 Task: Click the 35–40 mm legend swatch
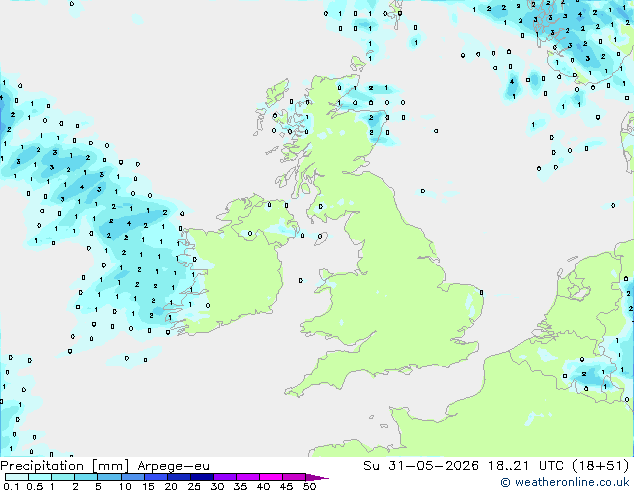(248, 477)
